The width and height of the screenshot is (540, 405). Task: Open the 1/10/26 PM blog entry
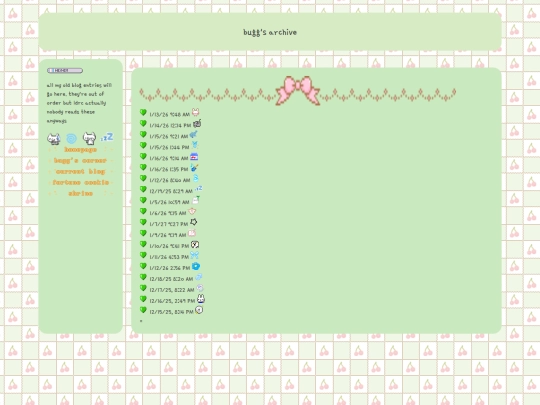[x=169, y=246]
